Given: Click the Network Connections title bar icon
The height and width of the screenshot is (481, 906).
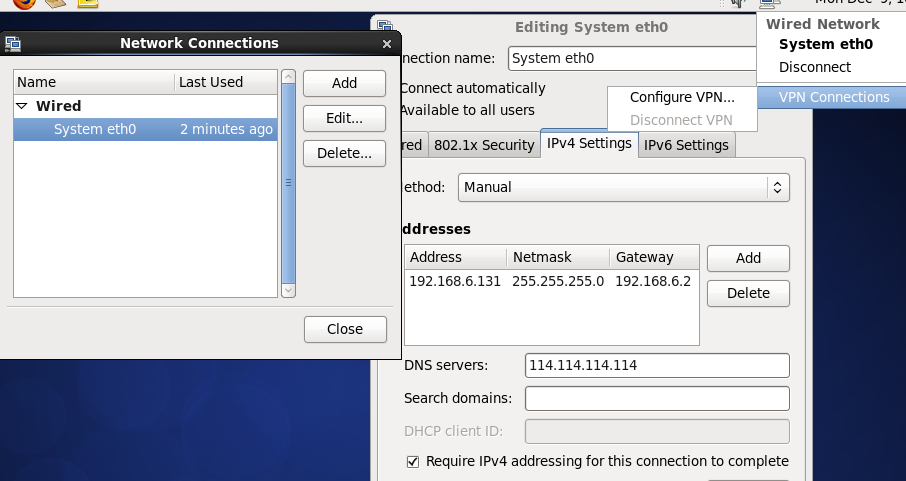Looking at the screenshot, I should click(13, 43).
